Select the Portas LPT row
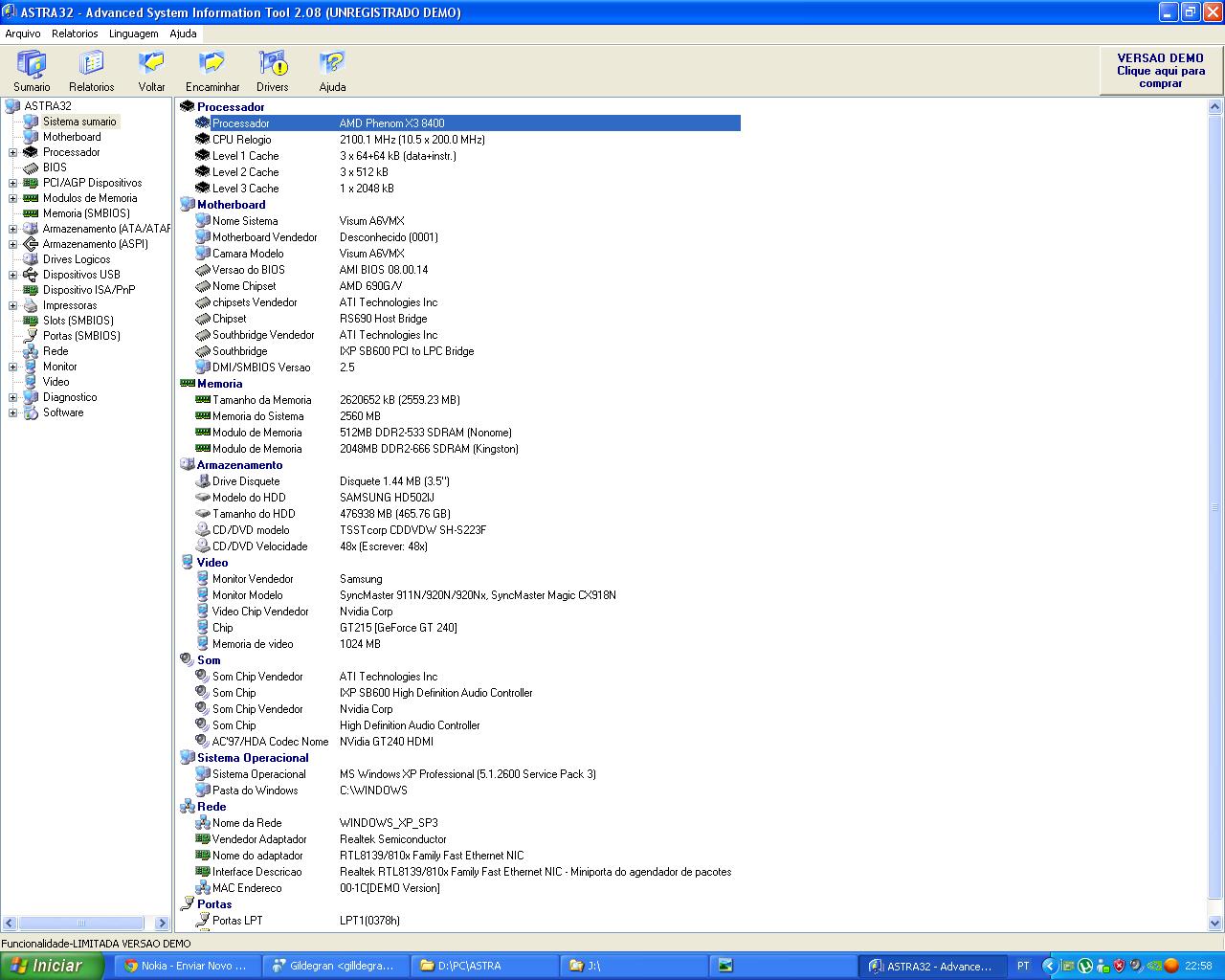 click(x=467, y=921)
